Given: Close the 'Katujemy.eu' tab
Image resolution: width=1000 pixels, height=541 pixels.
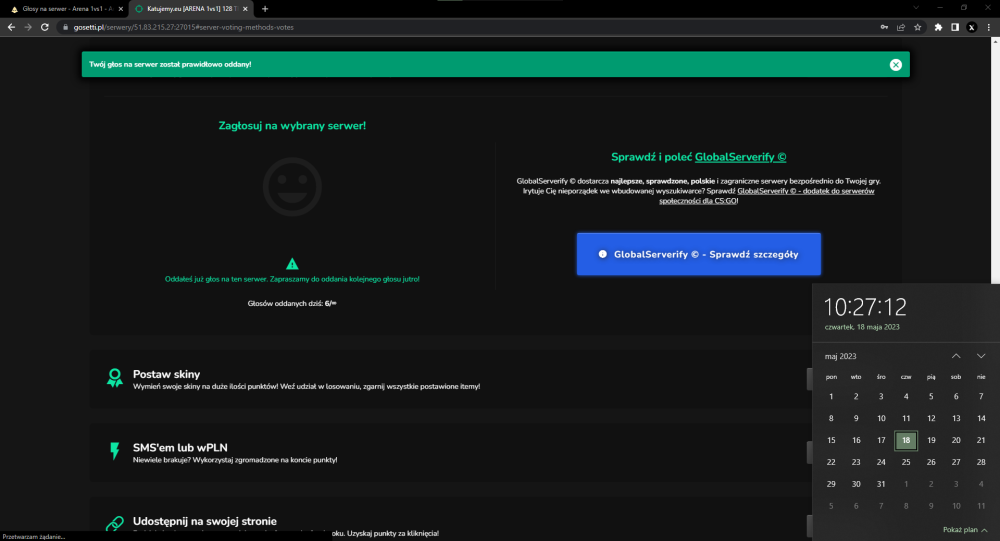Looking at the screenshot, I should (x=245, y=9).
